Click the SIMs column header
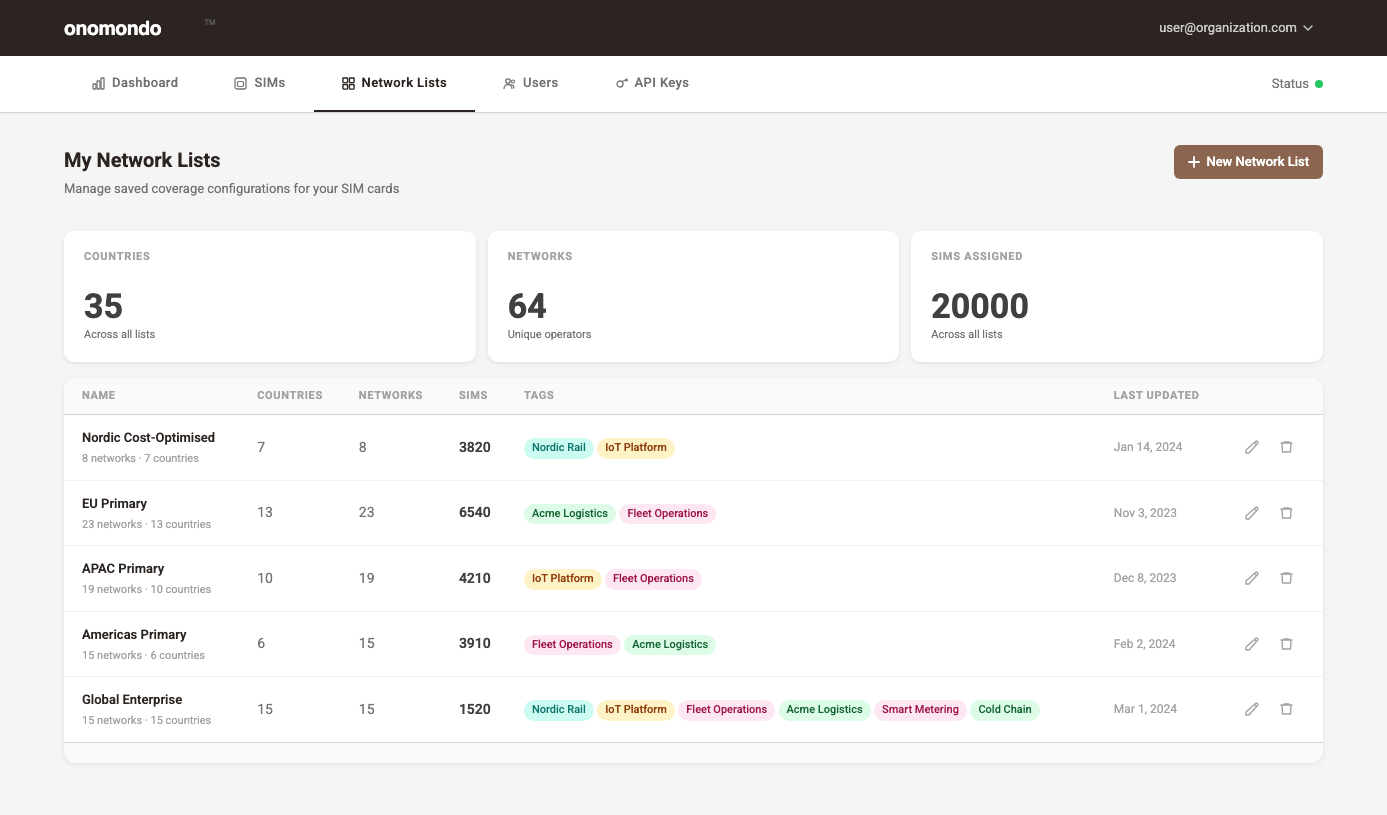 pyautogui.click(x=473, y=396)
